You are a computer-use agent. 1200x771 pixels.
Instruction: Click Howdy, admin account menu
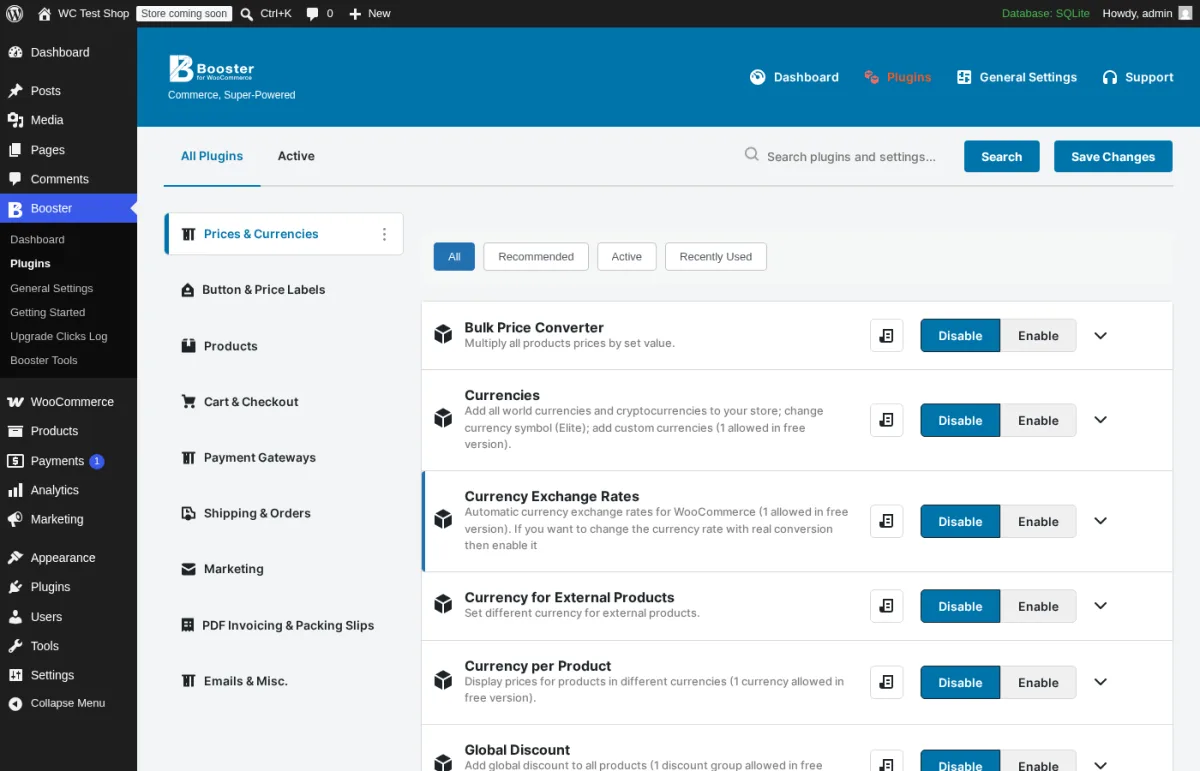[x=1136, y=14]
